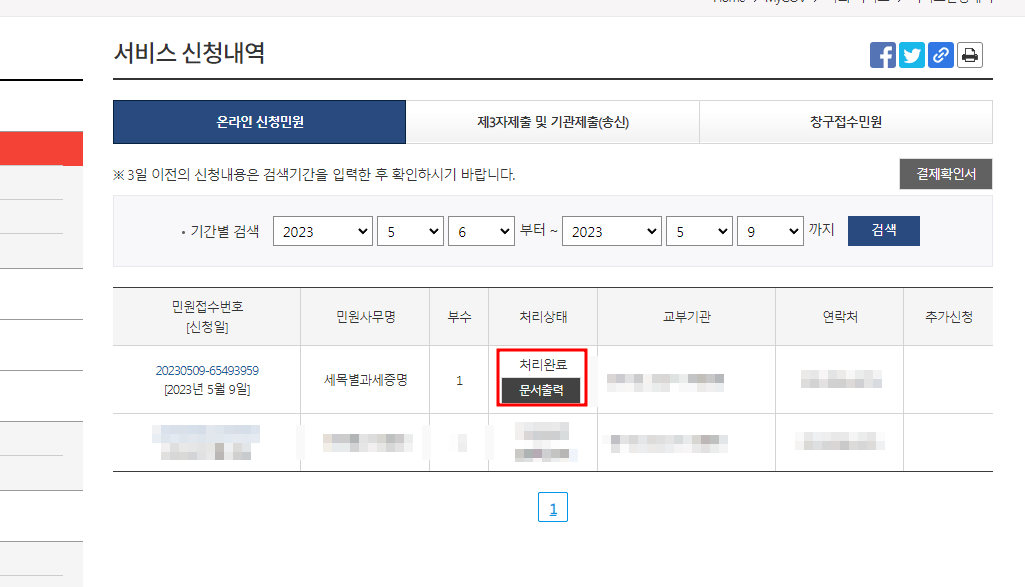Click the 세목별과세증명 application row
The image size is (1025, 587).
[365, 380]
